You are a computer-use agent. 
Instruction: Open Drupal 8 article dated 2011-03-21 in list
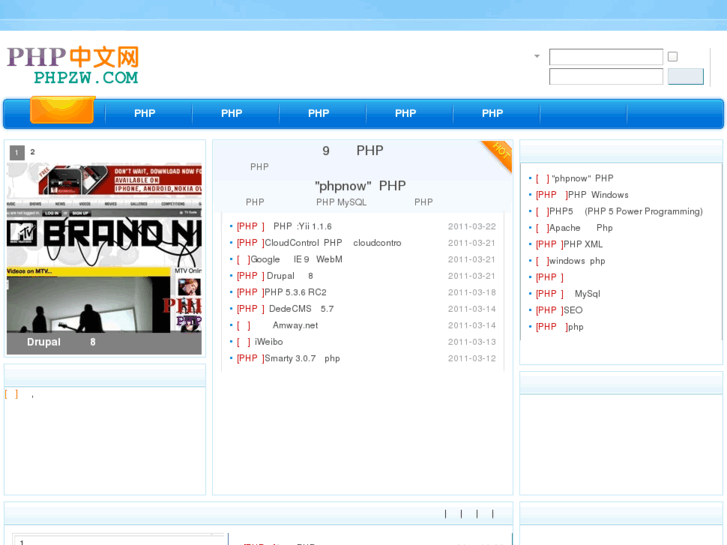click(290, 276)
